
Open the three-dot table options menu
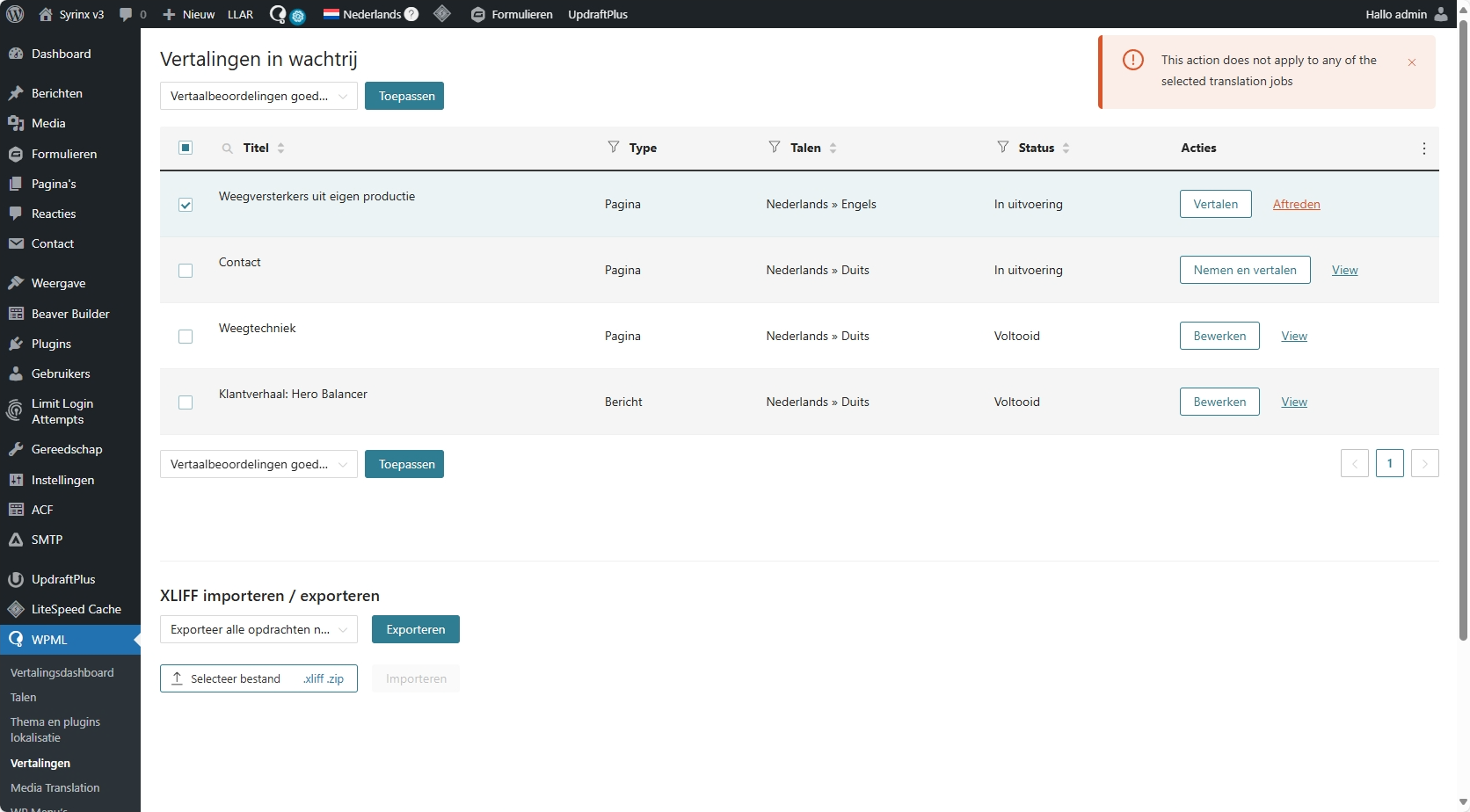[x=1423, y=149]
